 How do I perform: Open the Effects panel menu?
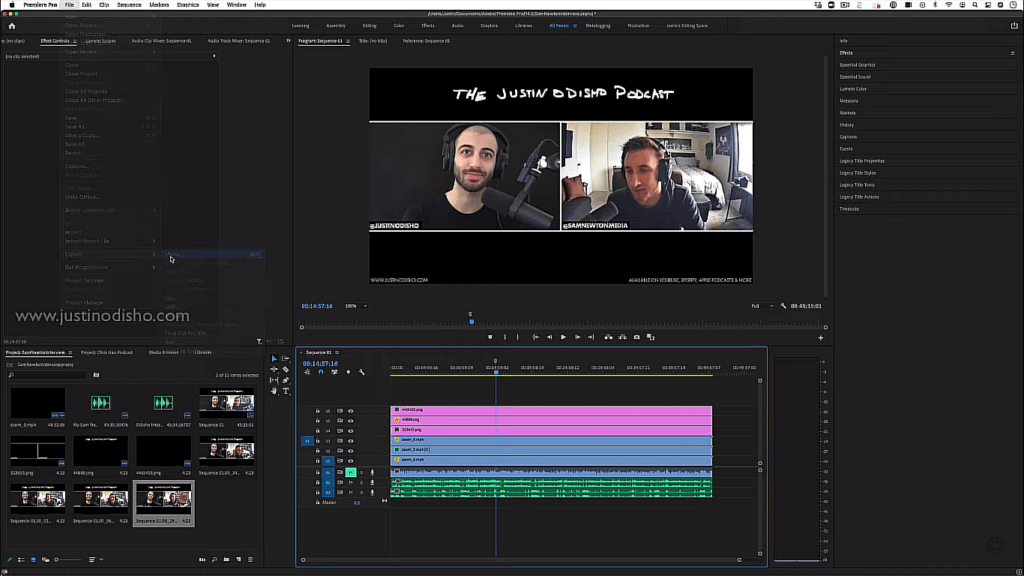click(1013, 53)
